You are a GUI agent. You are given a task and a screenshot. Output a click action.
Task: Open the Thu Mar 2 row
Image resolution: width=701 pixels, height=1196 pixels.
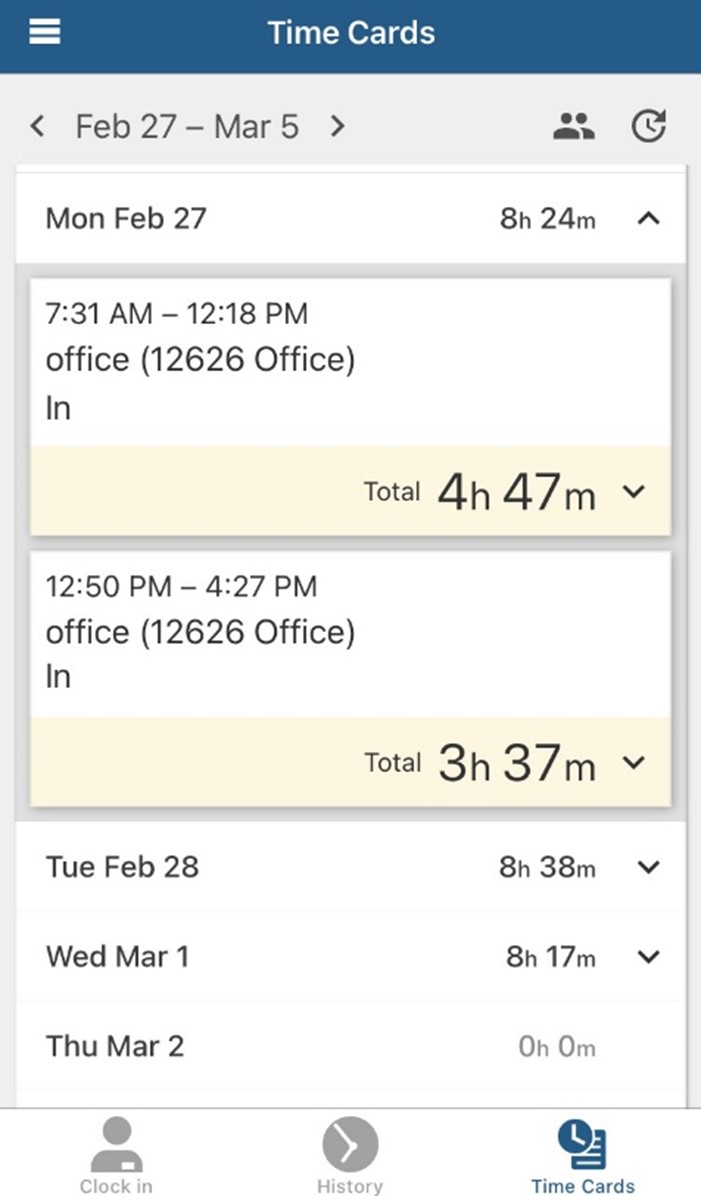point(350,1046)
